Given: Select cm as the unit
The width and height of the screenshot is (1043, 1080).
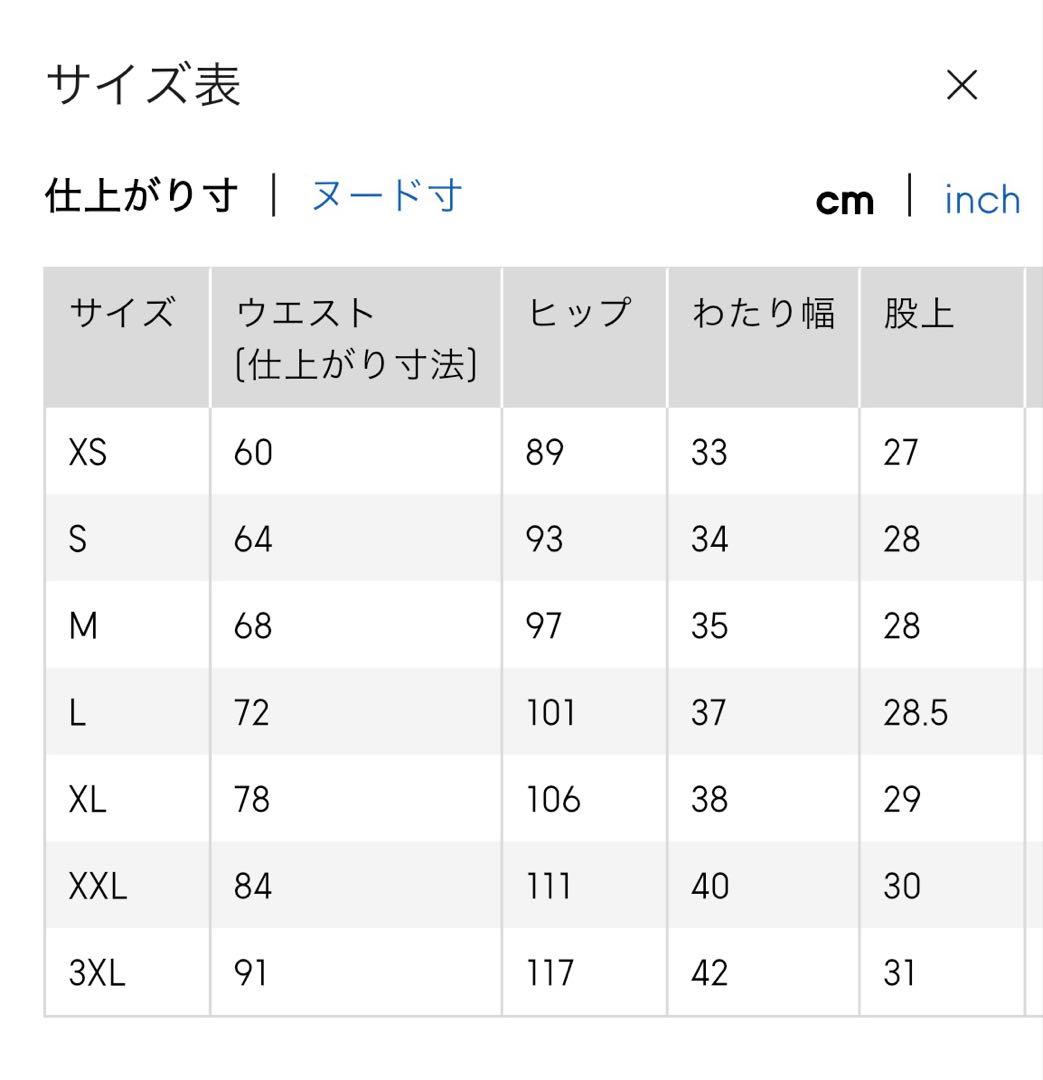Looking at the screenshot, I should (x=844, y=201).
